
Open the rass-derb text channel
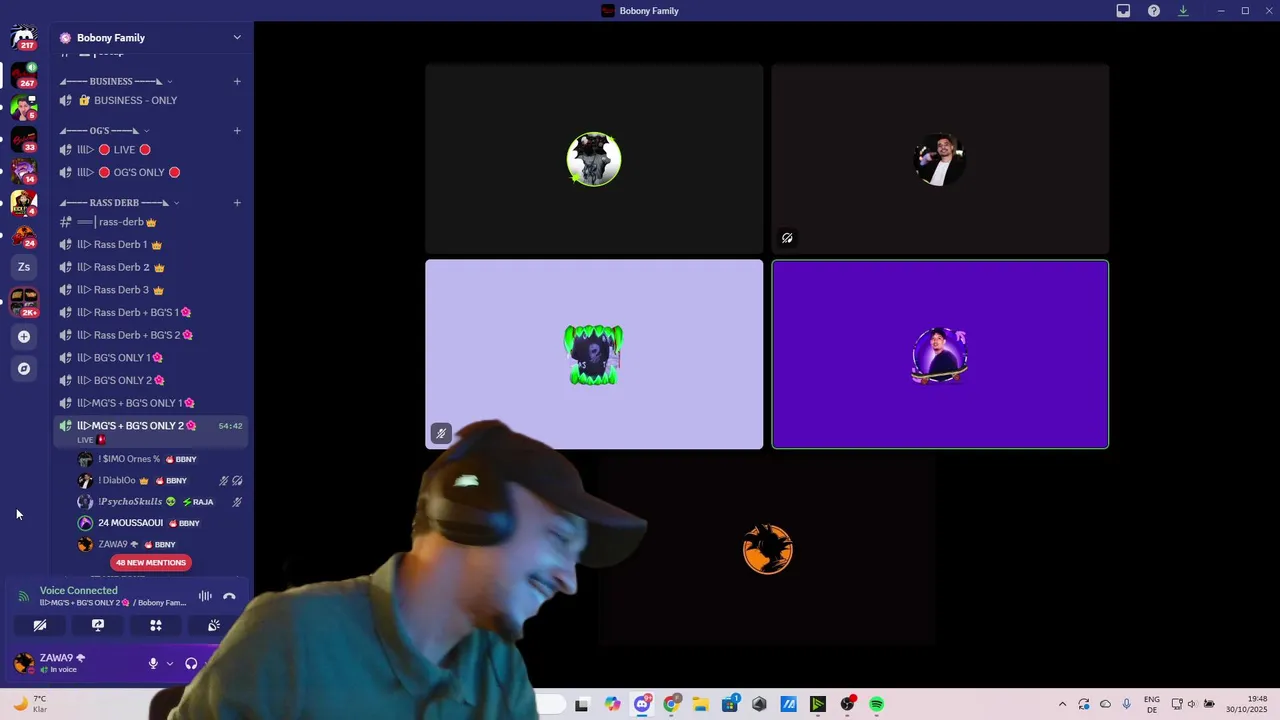click(150, 222)
